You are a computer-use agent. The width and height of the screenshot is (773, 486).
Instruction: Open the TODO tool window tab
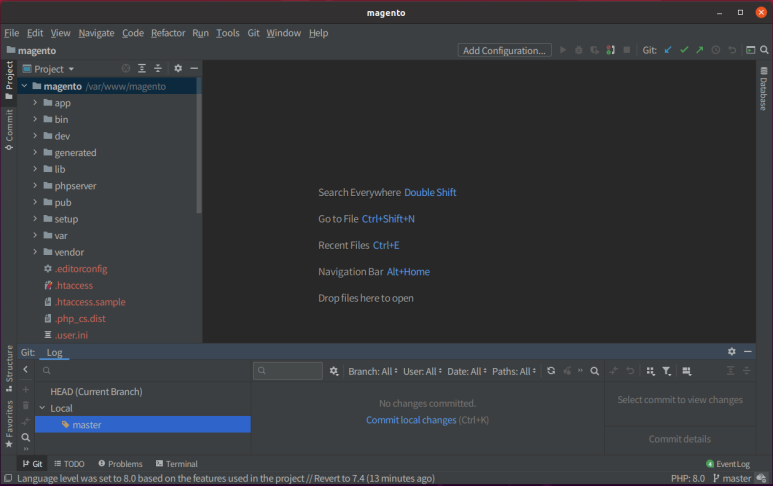(69, 464)
